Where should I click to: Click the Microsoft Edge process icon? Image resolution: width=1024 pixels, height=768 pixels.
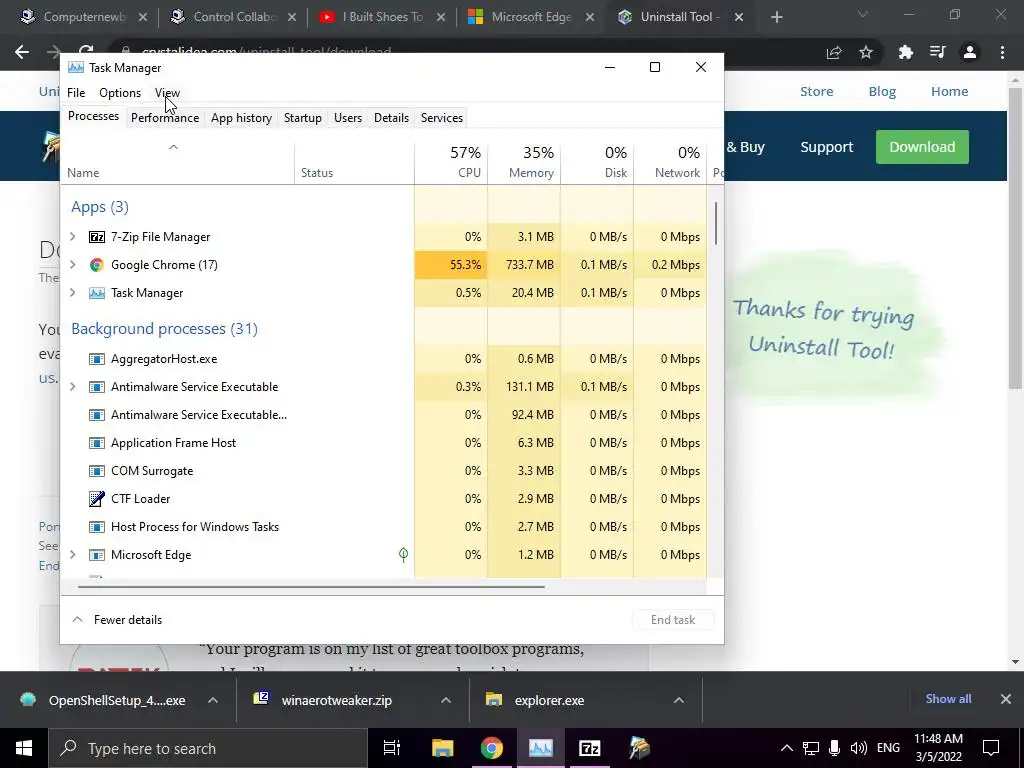[97, 555]
